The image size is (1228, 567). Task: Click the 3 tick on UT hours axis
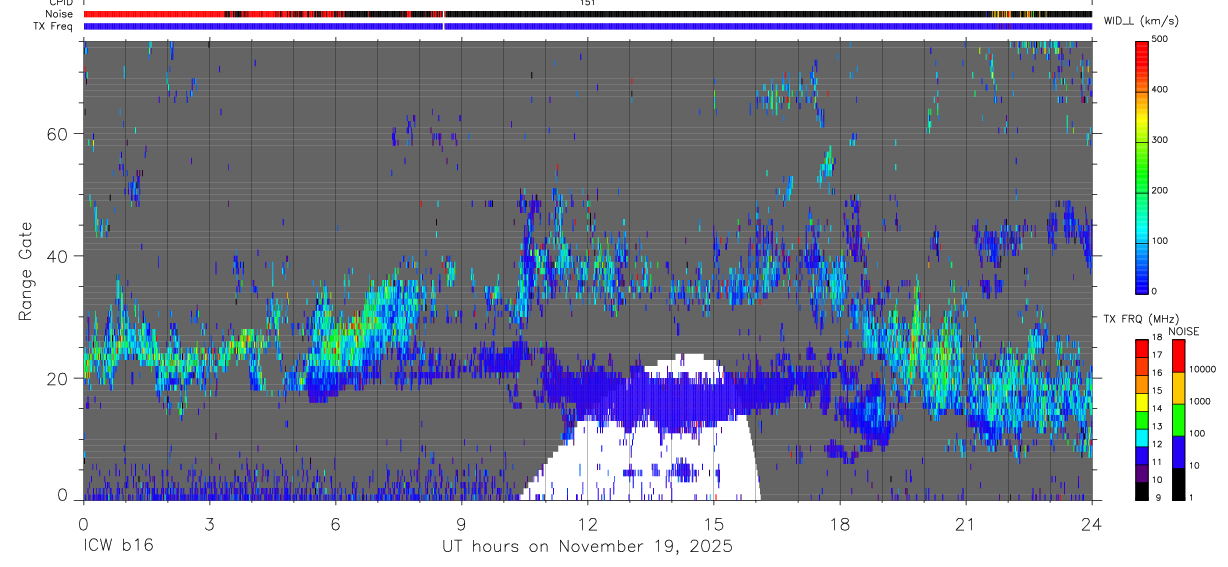pos(209,524)
